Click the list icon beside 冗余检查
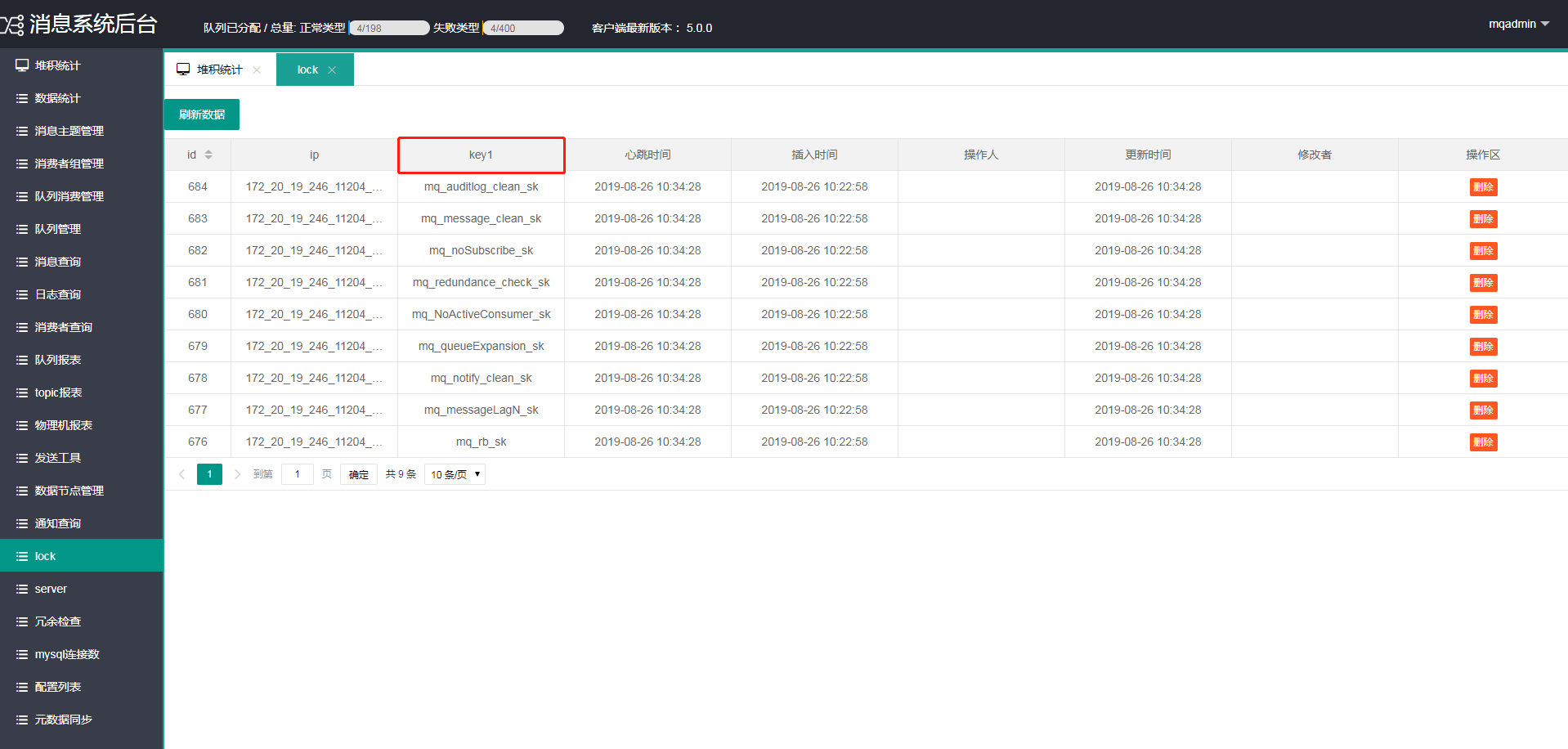 (x=22, y=621)
